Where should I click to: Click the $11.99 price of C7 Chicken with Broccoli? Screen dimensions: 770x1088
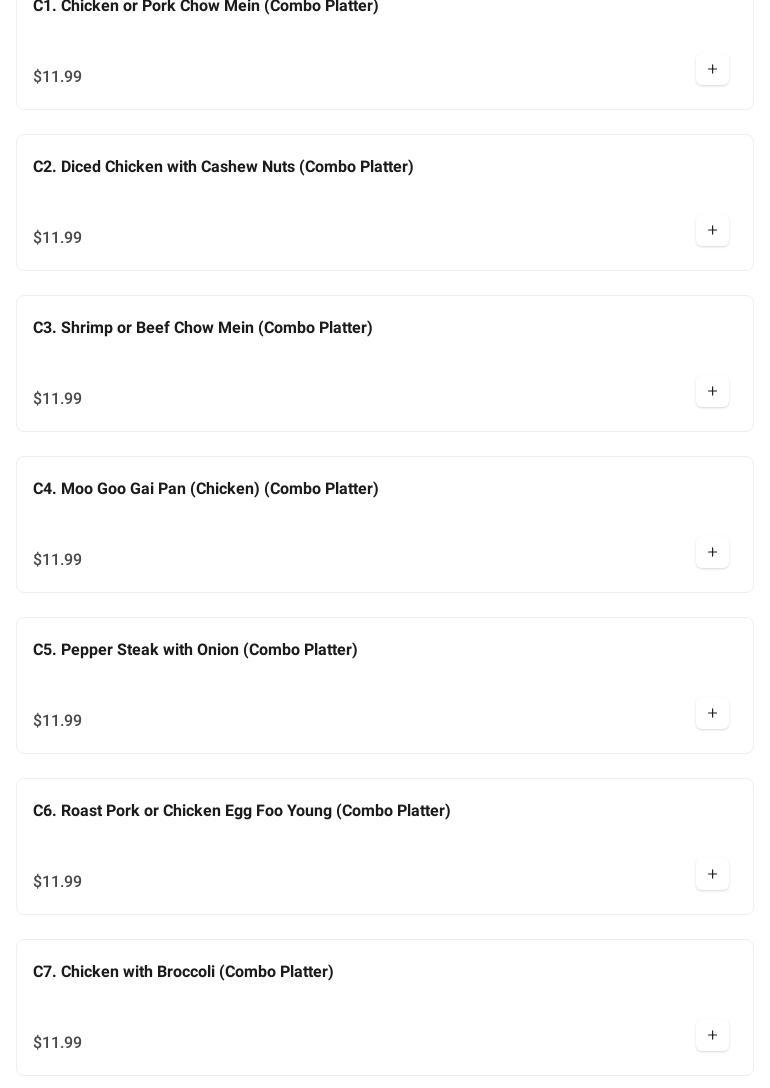(x=58, y=1043)
